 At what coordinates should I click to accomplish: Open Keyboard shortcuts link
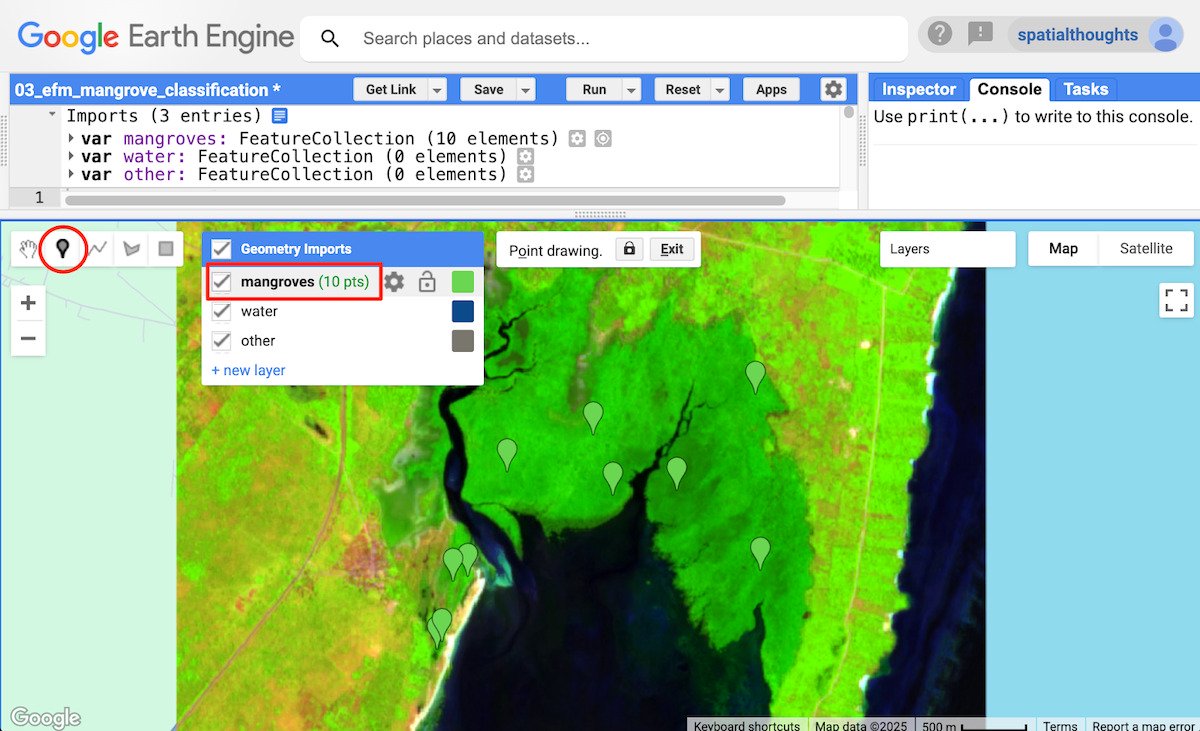(746, 725)
